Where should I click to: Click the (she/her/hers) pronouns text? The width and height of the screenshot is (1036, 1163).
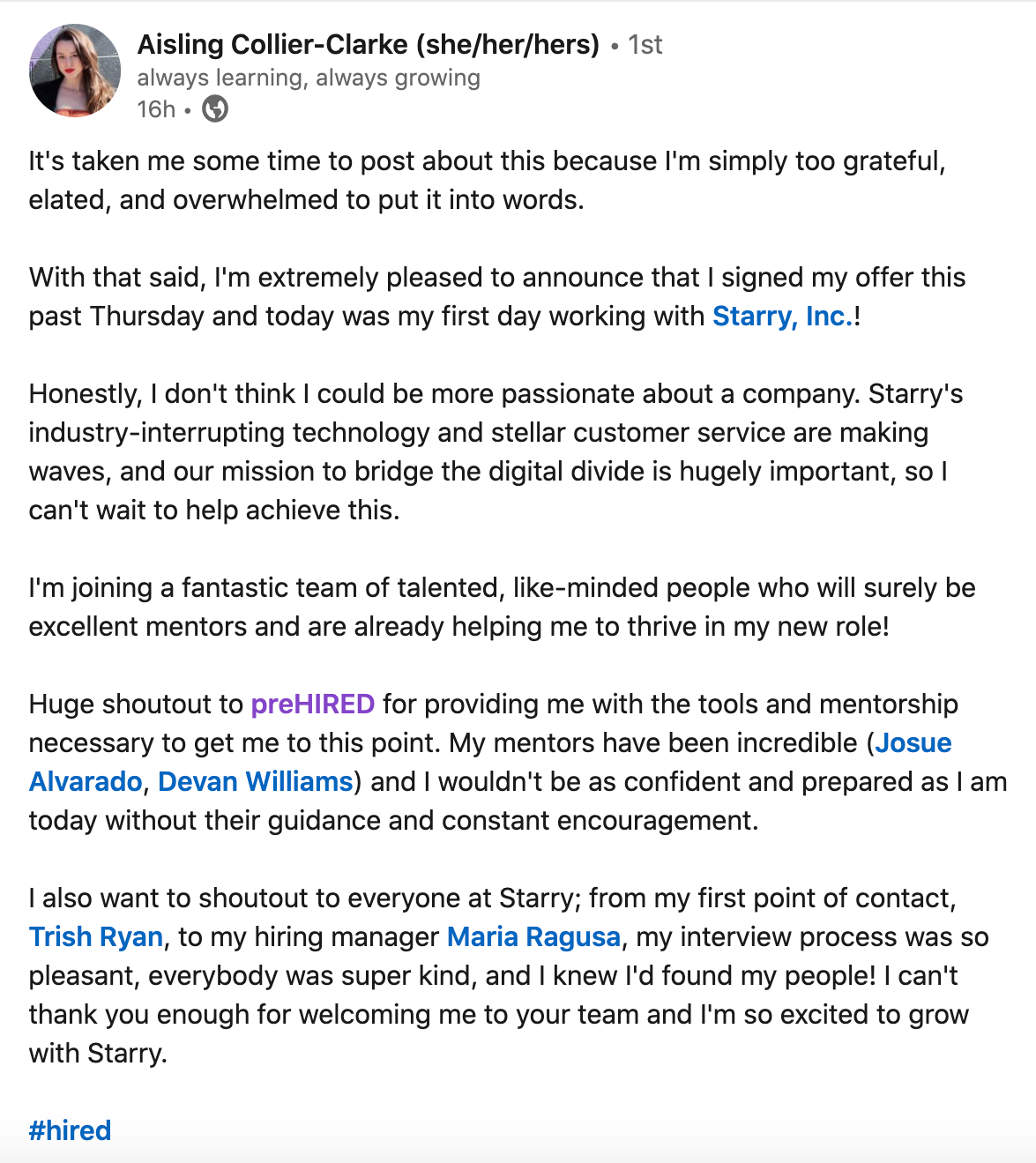(508, 45)
